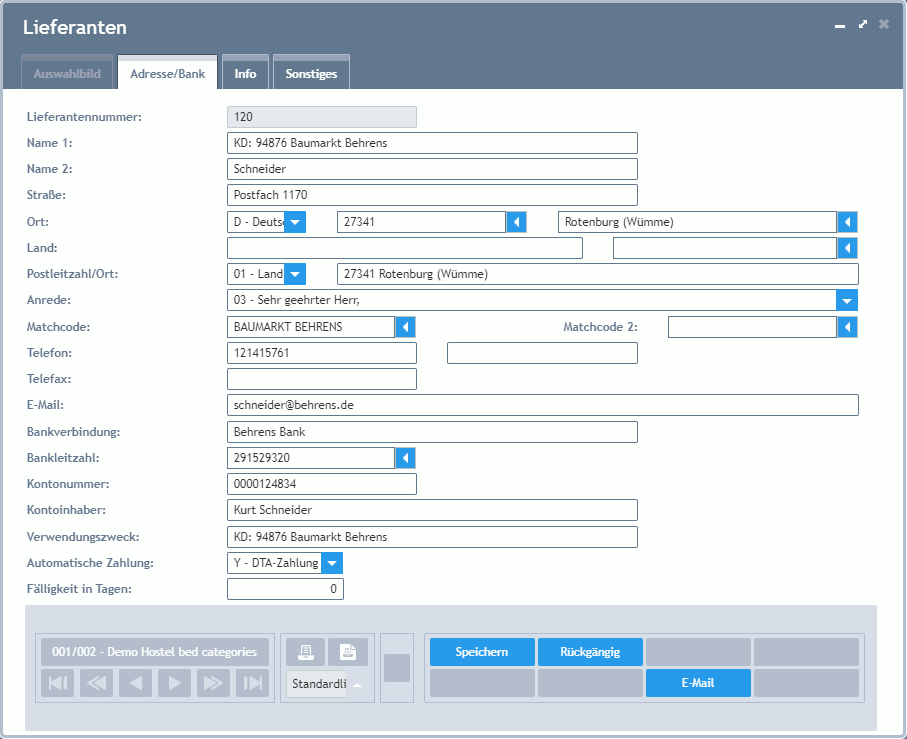Jump to the last record
The width and height of the screenshot is (907, 739).
252,683
